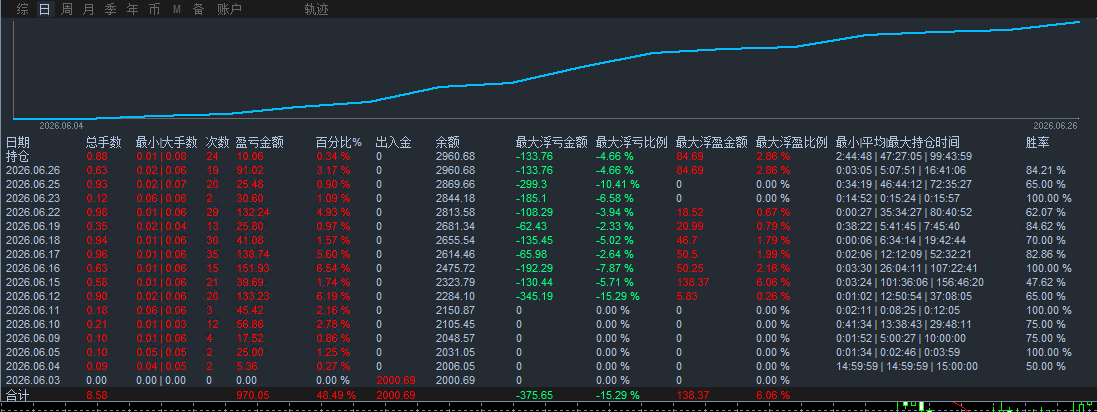Select the 2026.06.09 date row

(x=33, y=338)
